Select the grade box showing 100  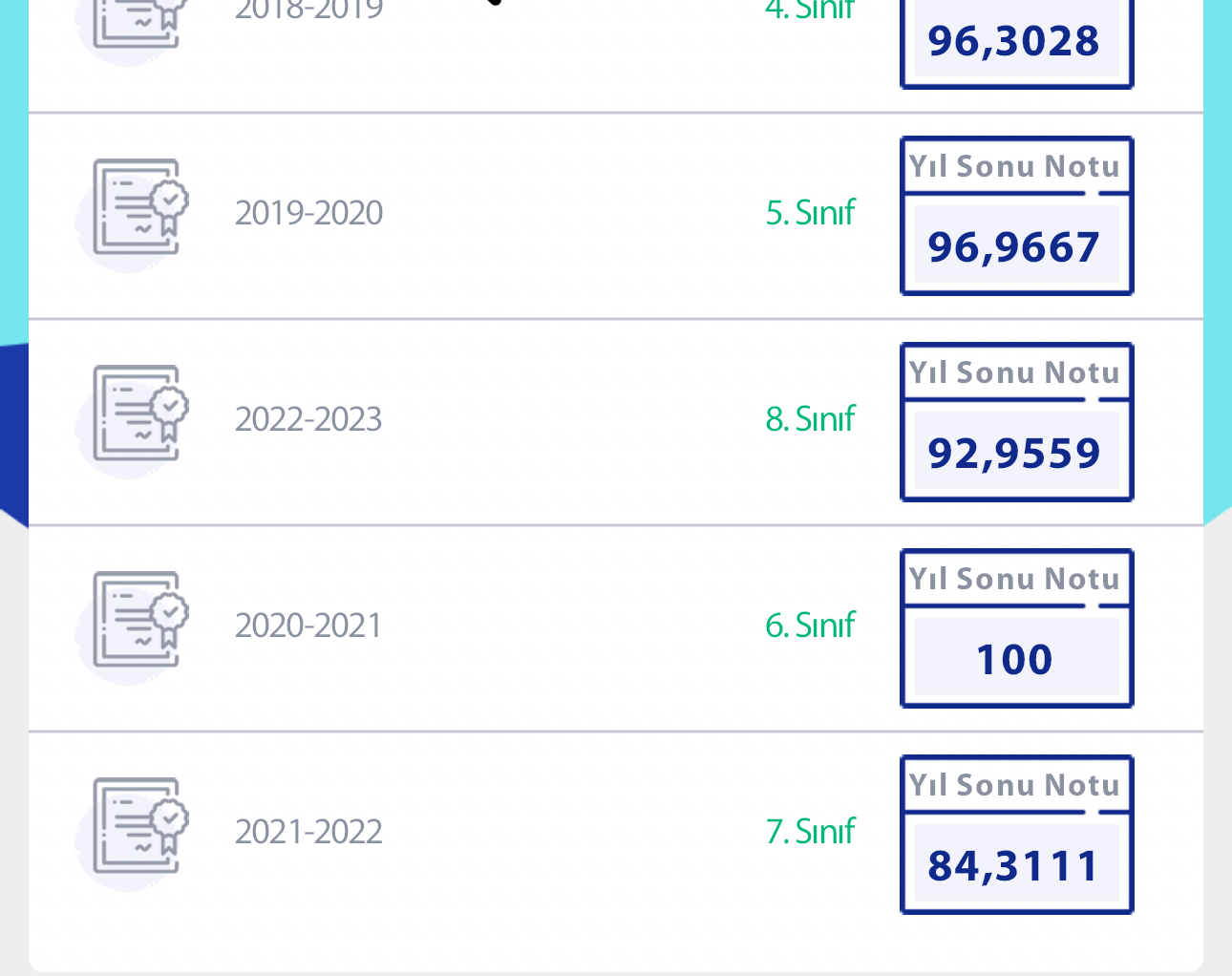pyautogui.click(x=1016, y=629)
